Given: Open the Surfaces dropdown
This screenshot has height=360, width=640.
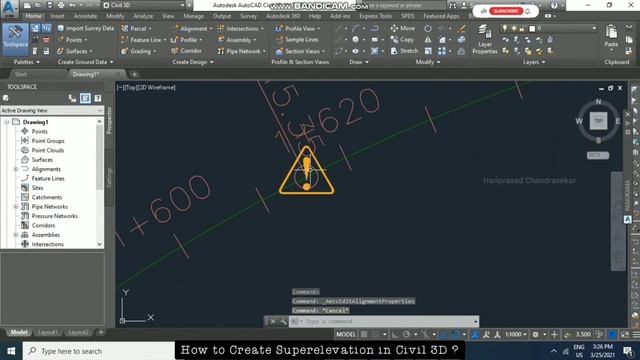Looking at the screenshot, I should [x=75, y=51].
